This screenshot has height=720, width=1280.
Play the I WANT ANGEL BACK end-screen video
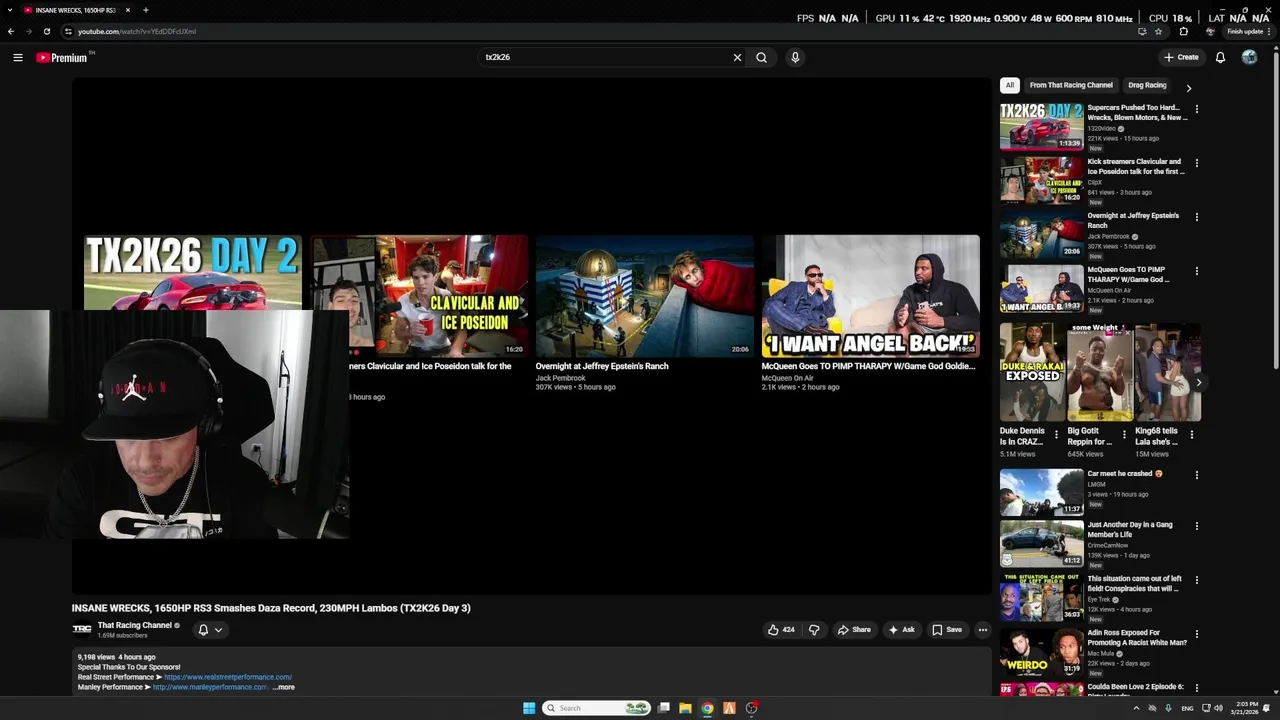pyautogui.click(x=870, y=296)
